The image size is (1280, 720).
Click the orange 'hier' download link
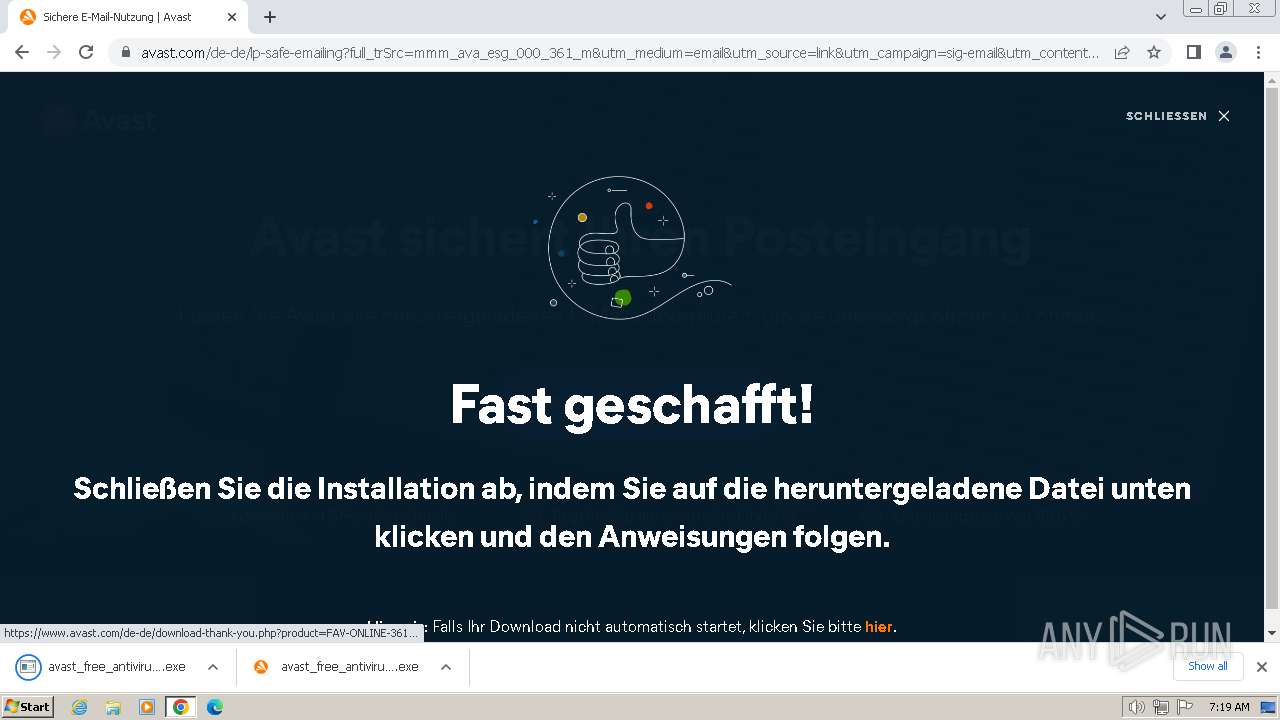point(878,627)
